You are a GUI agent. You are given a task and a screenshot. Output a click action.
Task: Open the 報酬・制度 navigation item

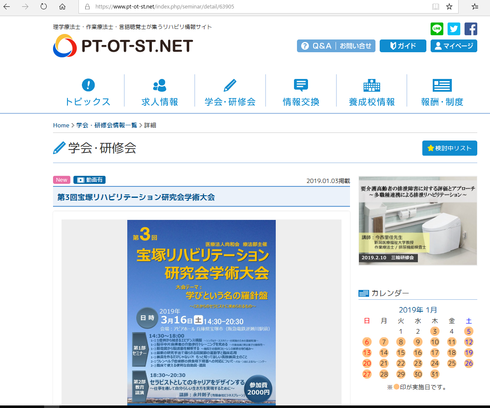click(442, 92)
